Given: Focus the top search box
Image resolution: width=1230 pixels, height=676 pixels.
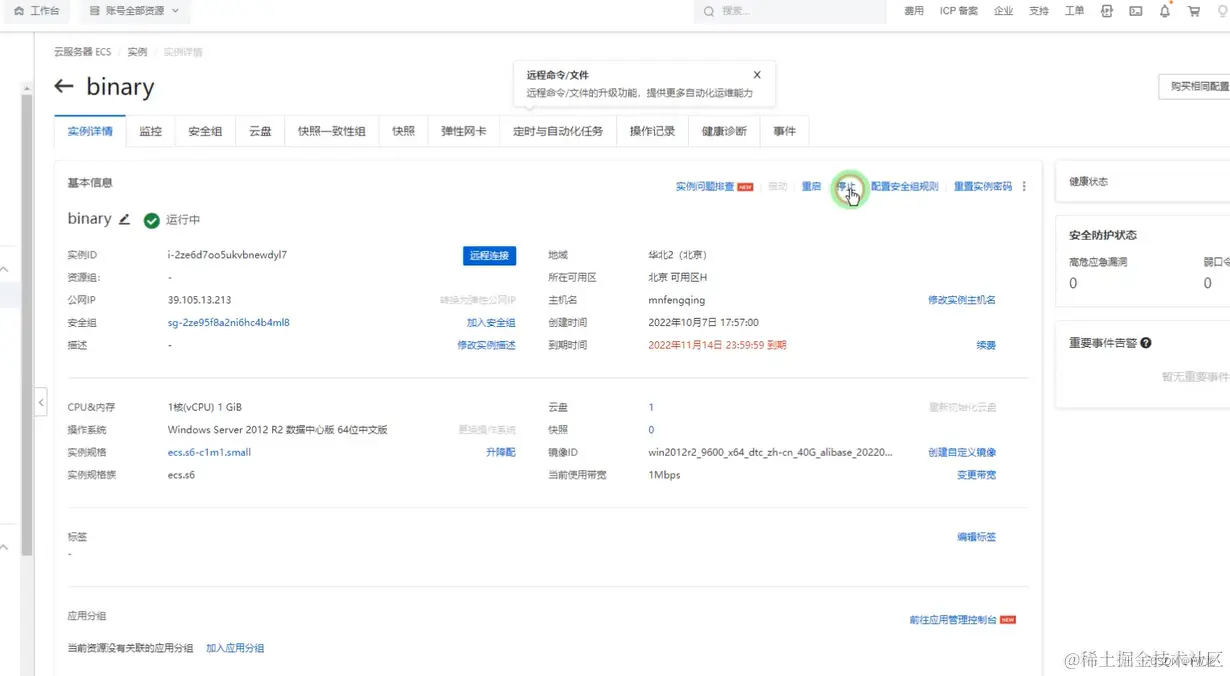Looking at the screenshot, I should point(790,11).
